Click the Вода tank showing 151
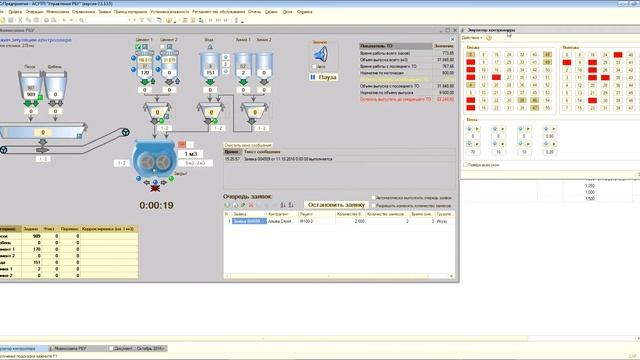 [210, 65]
